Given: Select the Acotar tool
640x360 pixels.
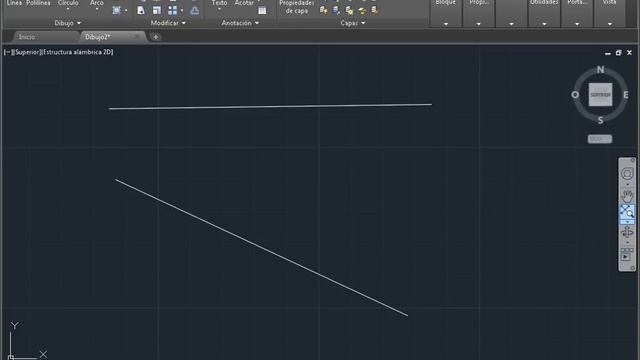Looking at the screenshot, I should pyautogui.click(x=244, y=3).
